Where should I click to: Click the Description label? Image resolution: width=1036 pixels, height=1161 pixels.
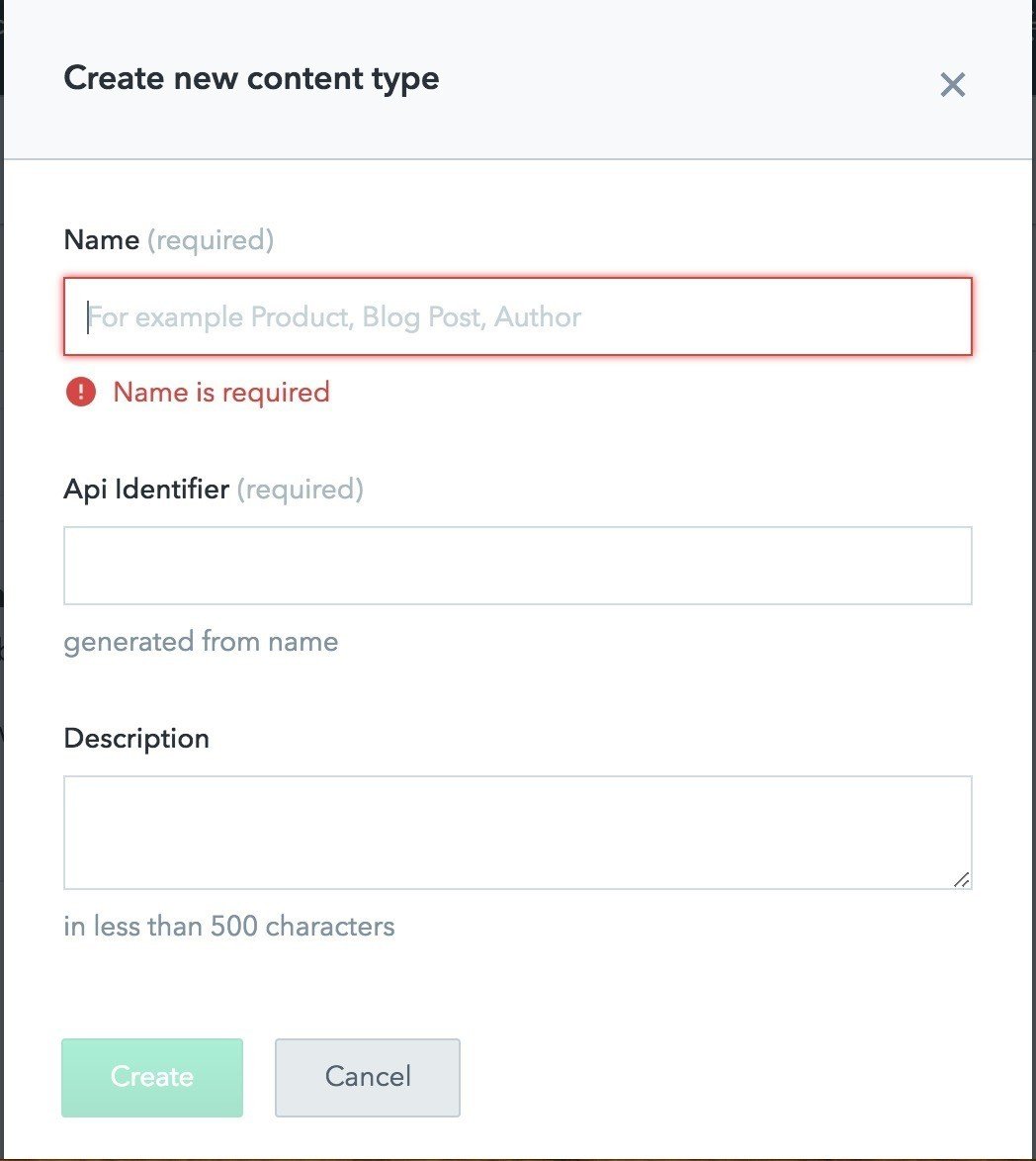[136, 739]
